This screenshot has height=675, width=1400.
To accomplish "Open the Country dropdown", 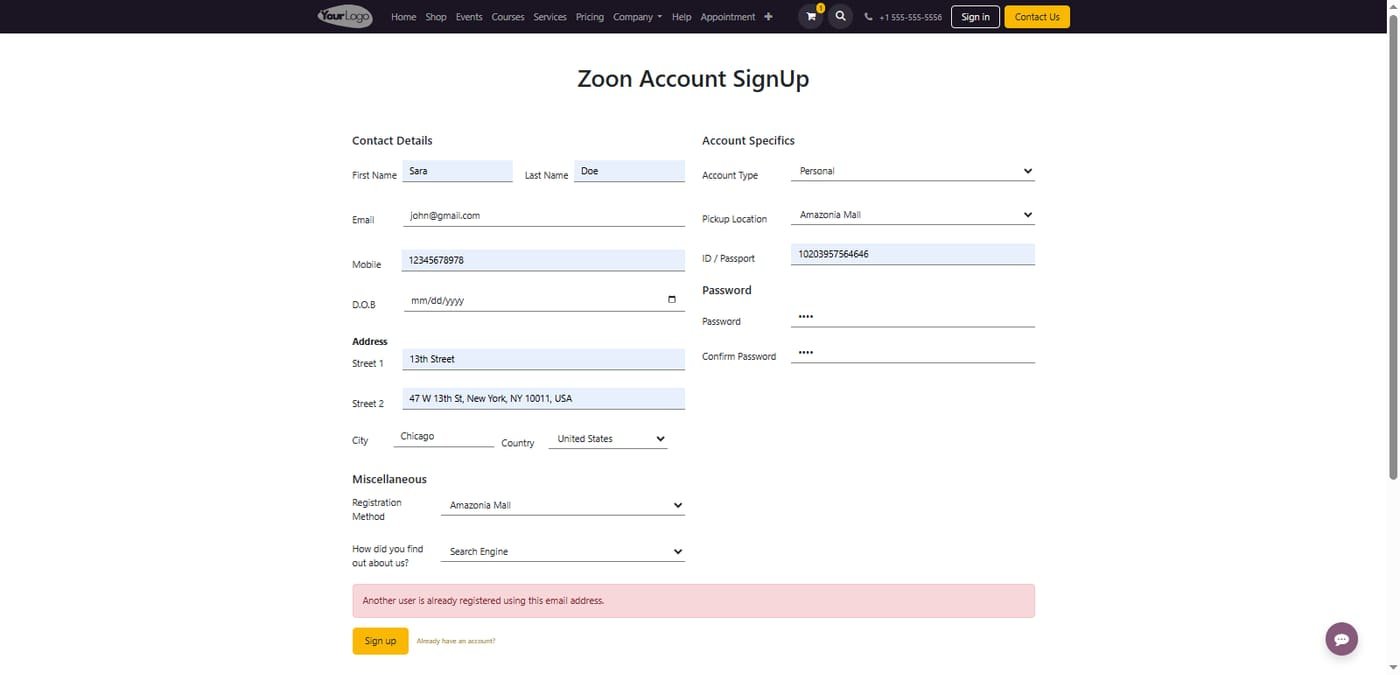I will (608, 439).
